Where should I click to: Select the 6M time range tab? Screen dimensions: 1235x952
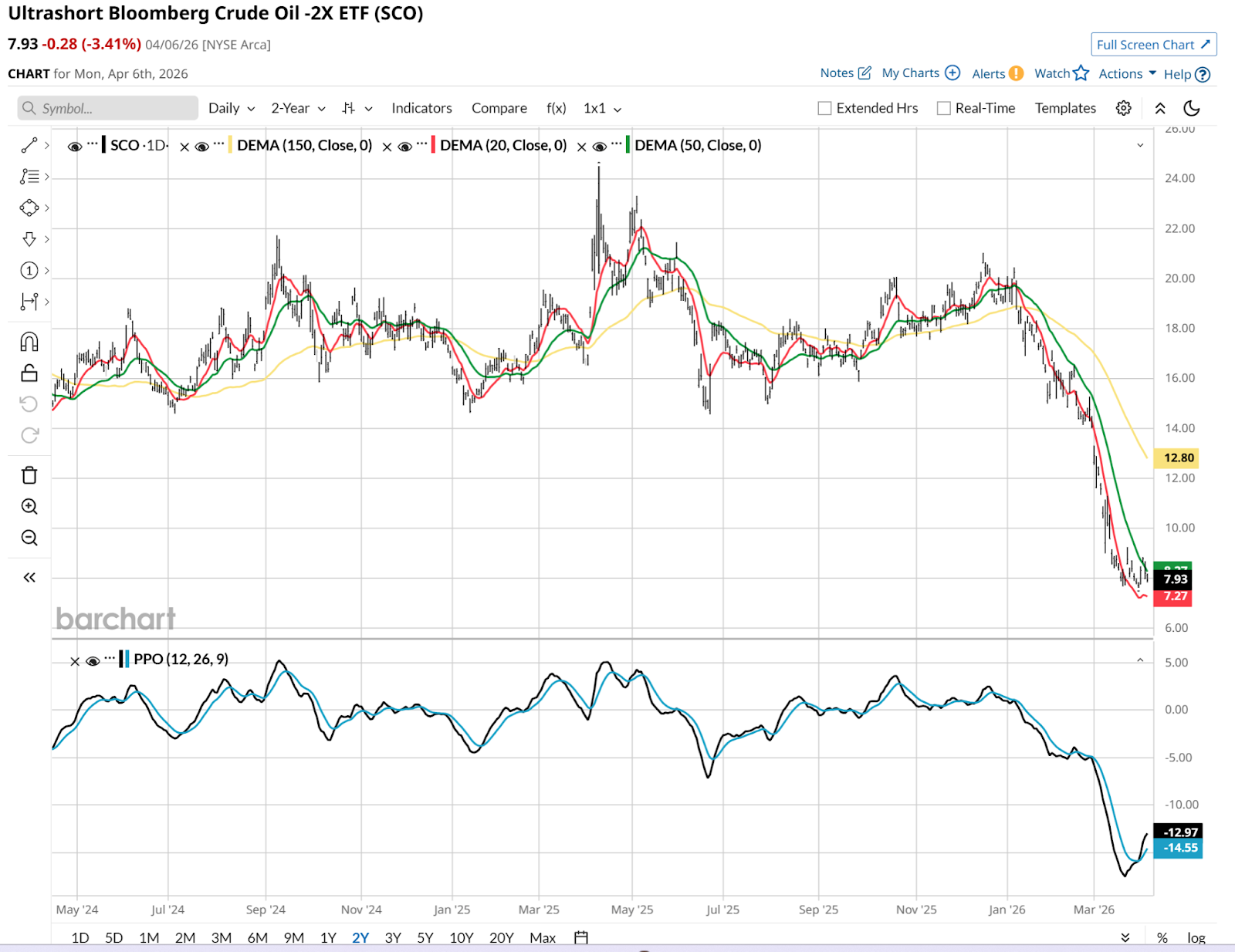[x=257, y=937]
